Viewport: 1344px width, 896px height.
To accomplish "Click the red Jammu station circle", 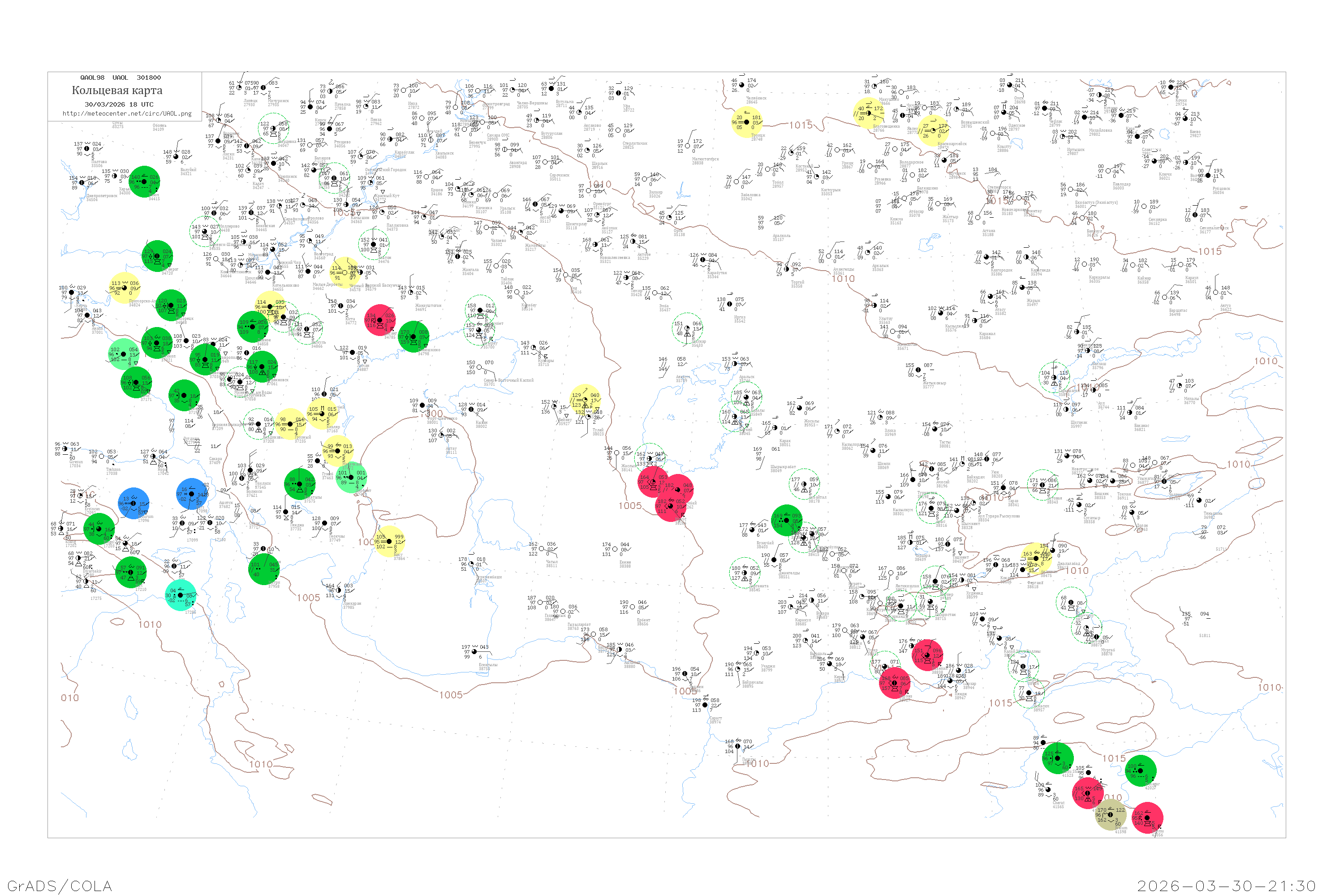I will click(x=1147, y=818).
